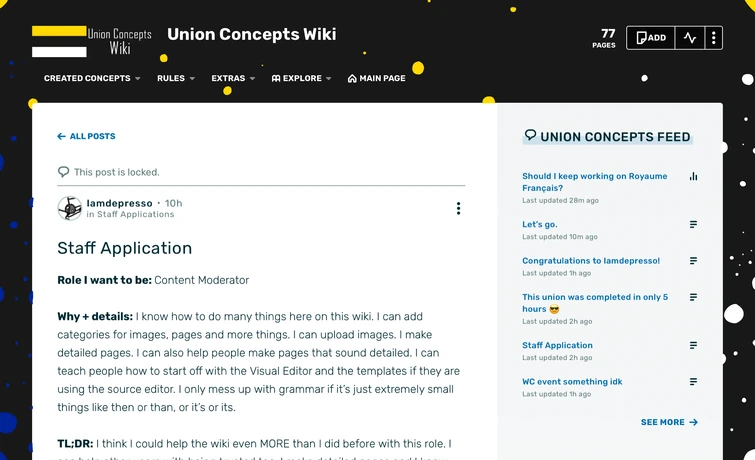755x460 pixels.
Task: Click text icon beside WC event post
Action: click(693, 382)
